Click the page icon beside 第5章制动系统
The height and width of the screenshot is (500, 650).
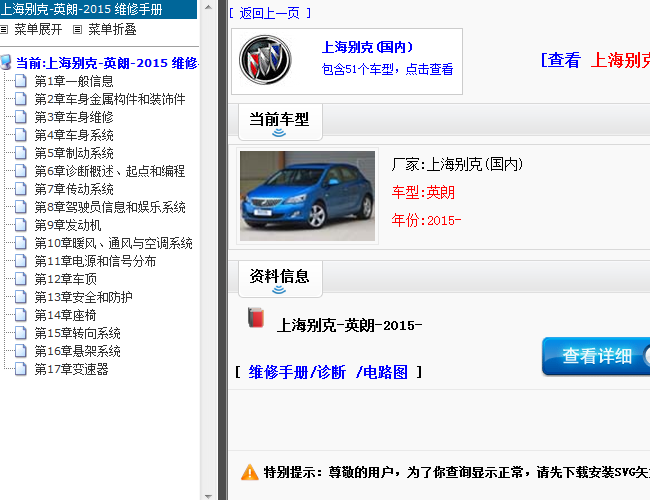(x=21, y=153)
